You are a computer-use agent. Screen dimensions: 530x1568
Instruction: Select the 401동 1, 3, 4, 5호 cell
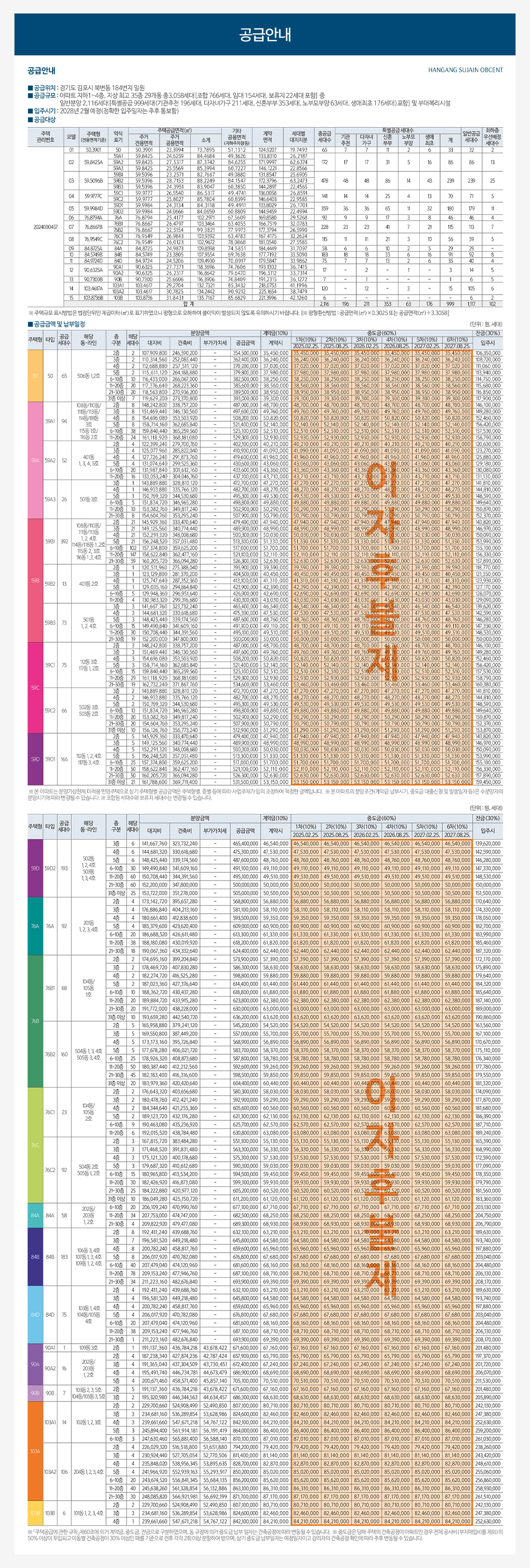[88, 460]
